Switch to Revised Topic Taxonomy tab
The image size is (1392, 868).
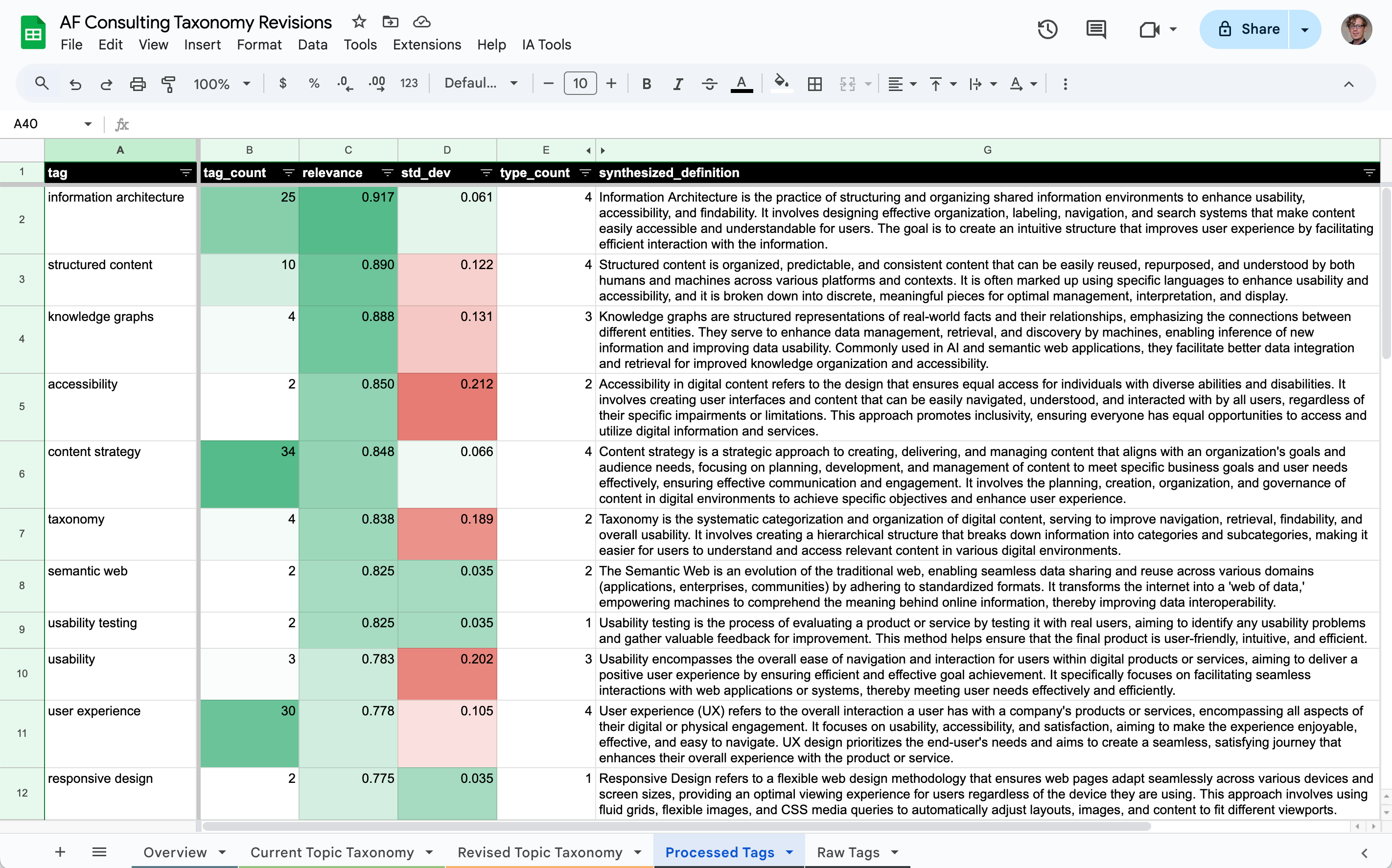pos(540,852)
